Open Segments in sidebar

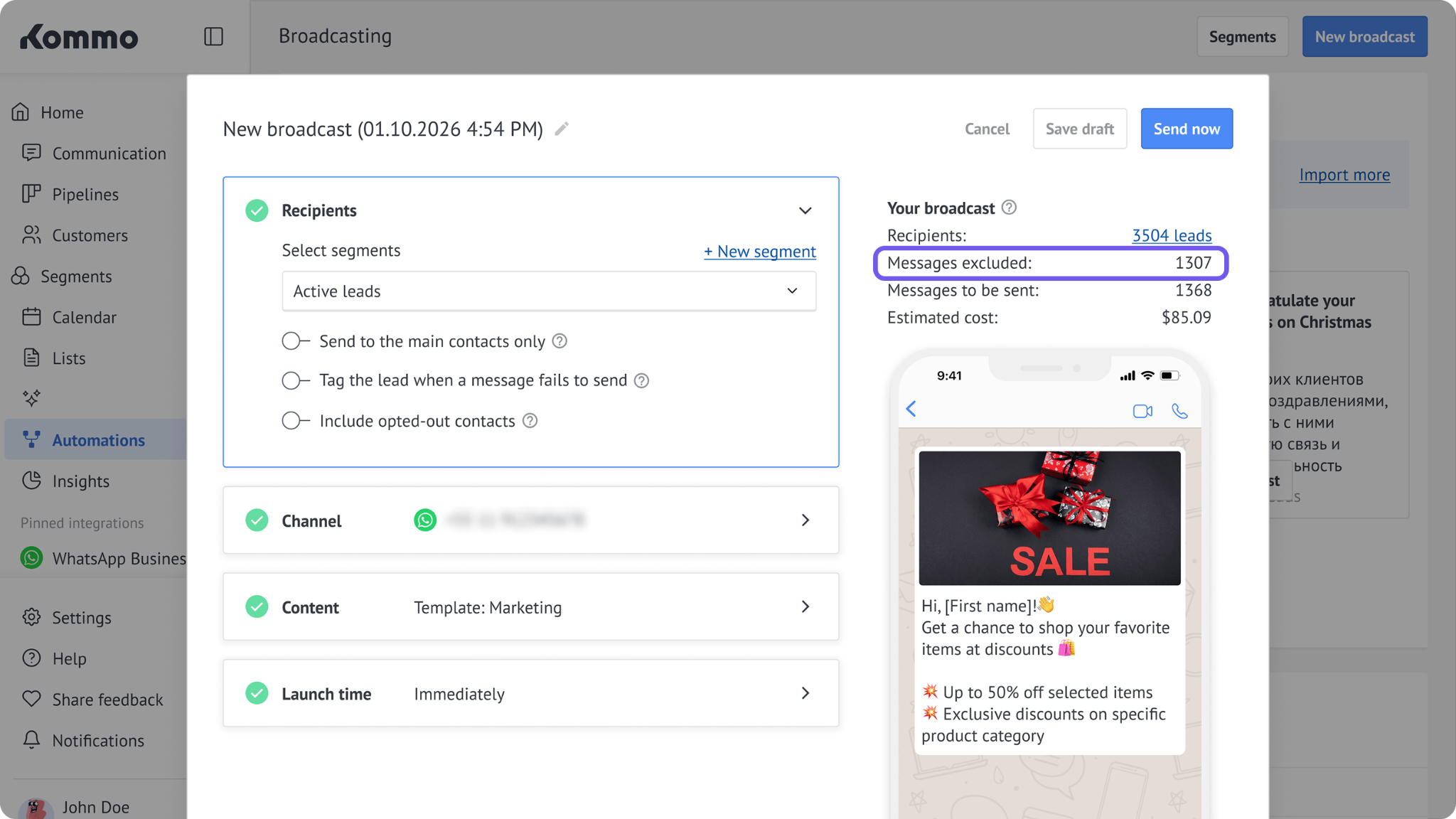click(x=62, y=277)
